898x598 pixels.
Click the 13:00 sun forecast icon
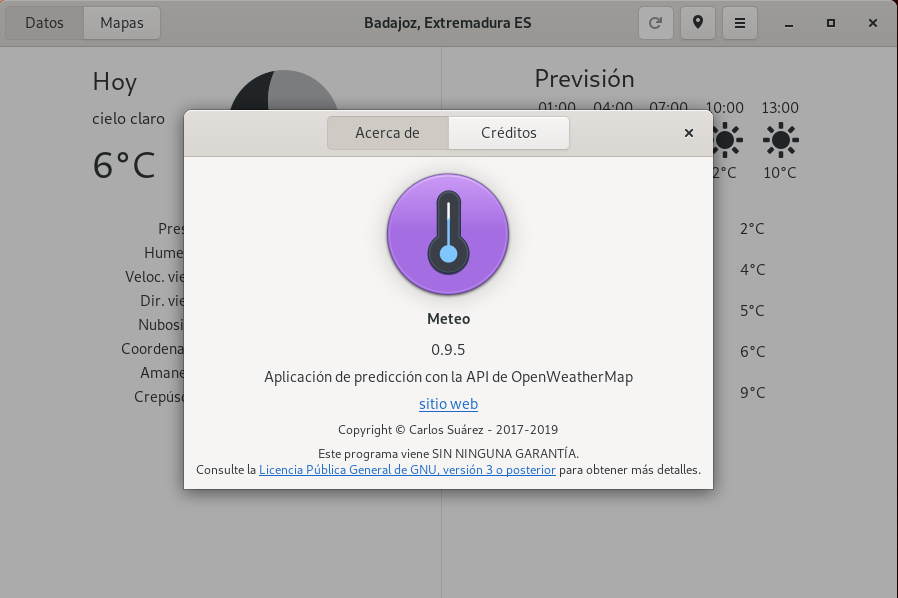point(780,140)
